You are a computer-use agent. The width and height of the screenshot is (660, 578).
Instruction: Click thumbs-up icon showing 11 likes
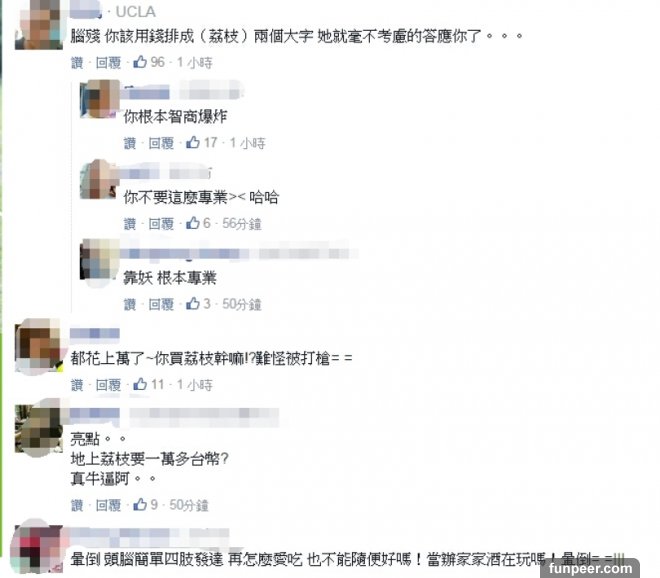click(x=140, y=384)
